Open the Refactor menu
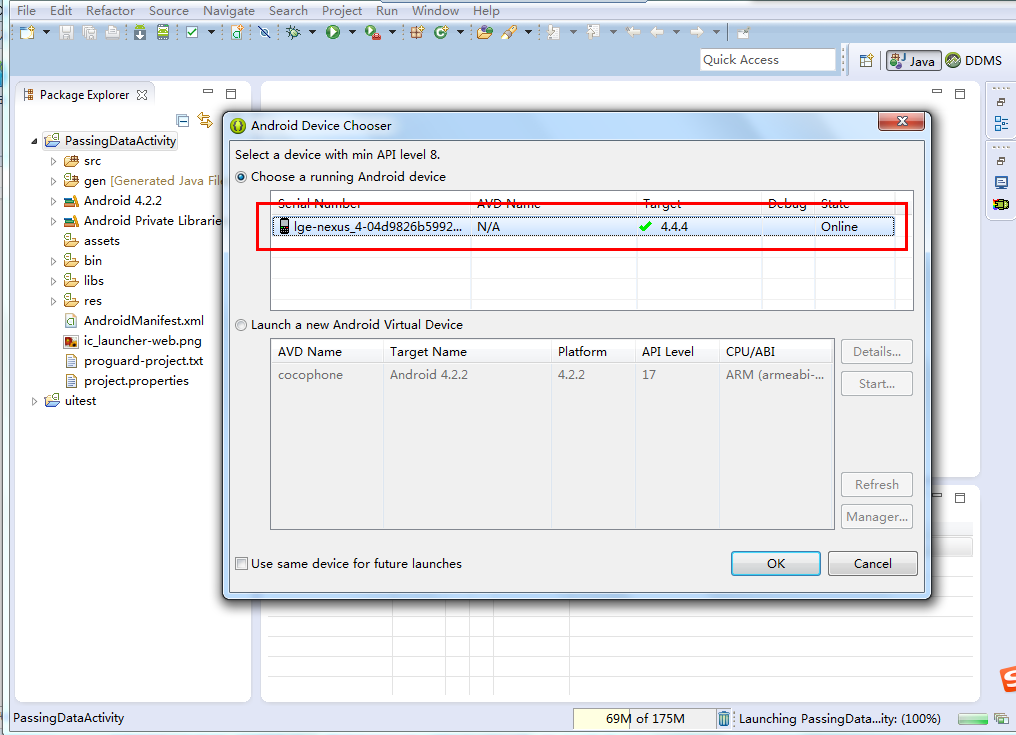Image resolution: width=1016 pixels, height=735 pixels. 110,10
